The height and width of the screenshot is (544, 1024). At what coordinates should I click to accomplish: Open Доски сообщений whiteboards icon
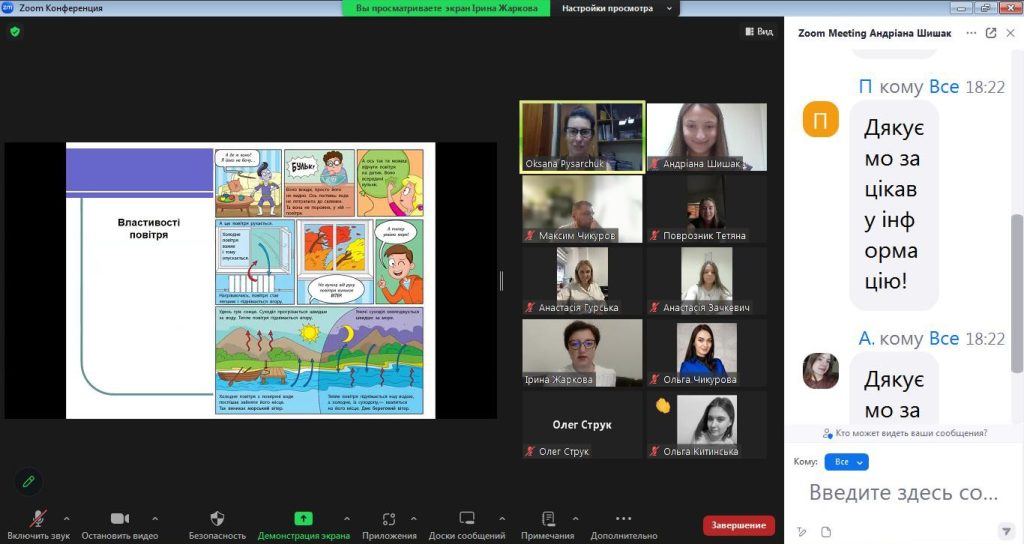[467, 518]
